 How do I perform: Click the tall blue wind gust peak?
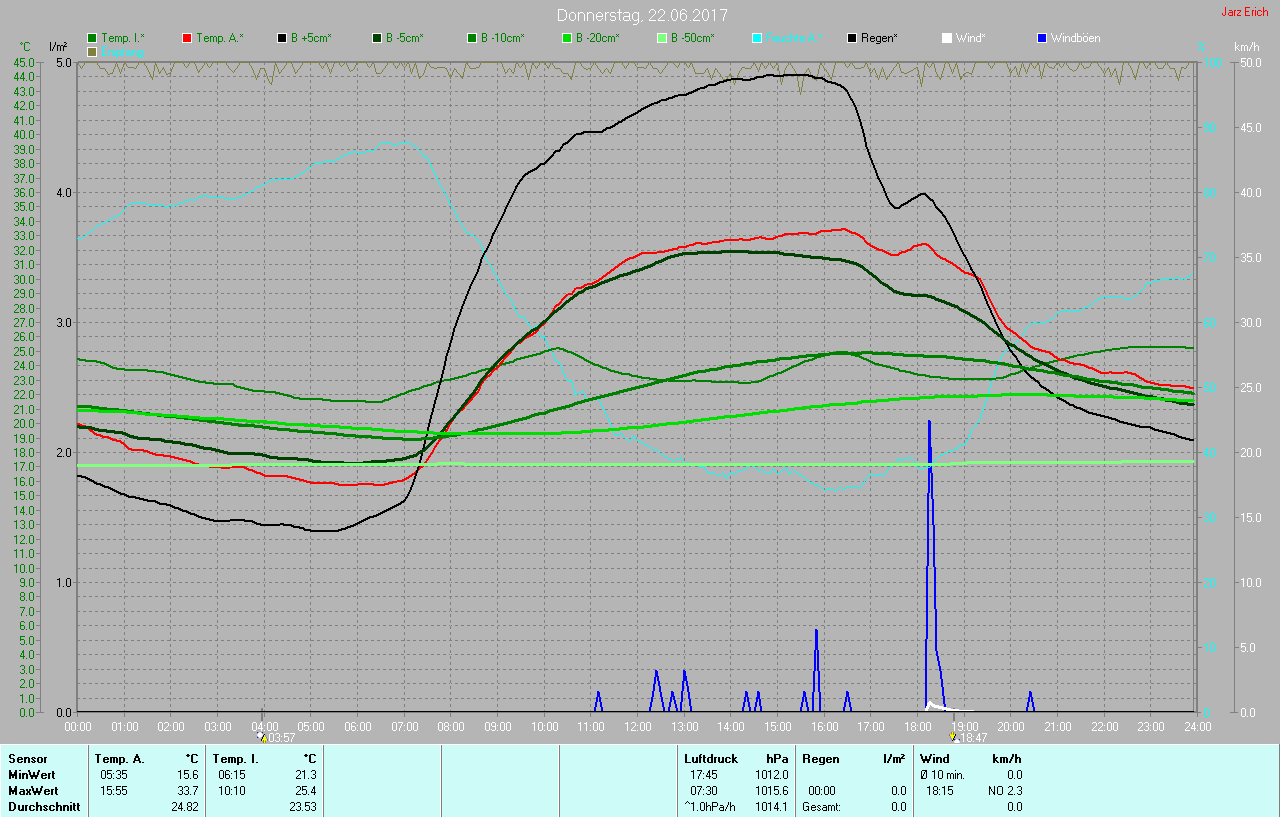[x=929, y=425]
